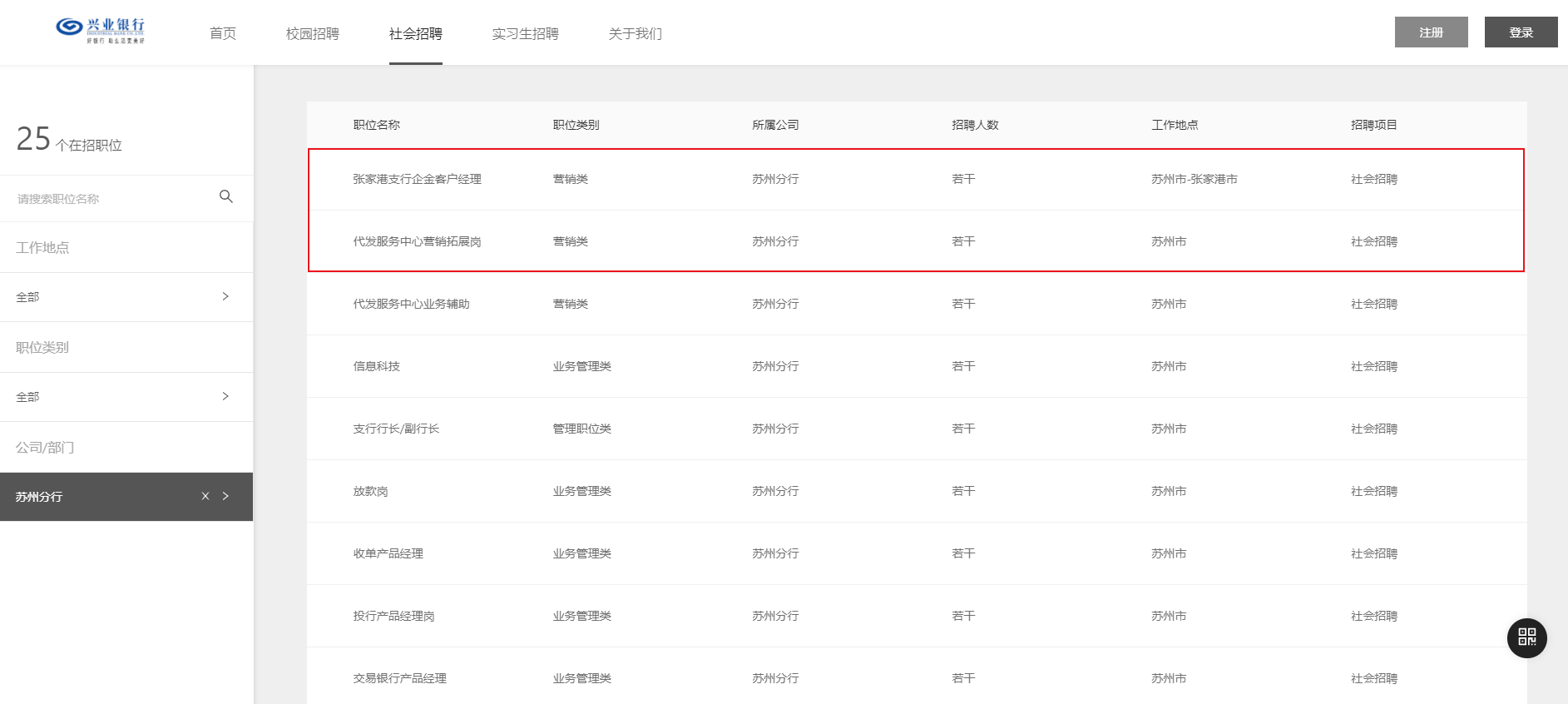Open job 放款岗
The width and height of the screenshot is (1568, 704).
tap(370, 491)
